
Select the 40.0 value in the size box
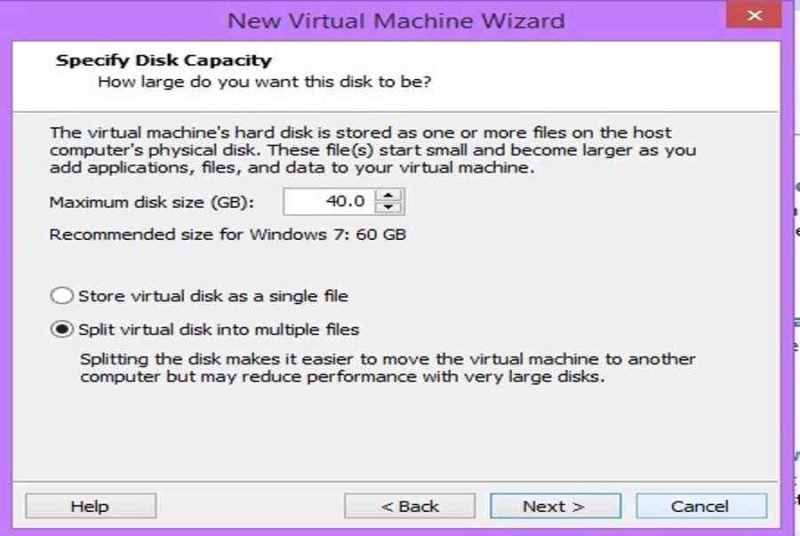click(345, 201)
